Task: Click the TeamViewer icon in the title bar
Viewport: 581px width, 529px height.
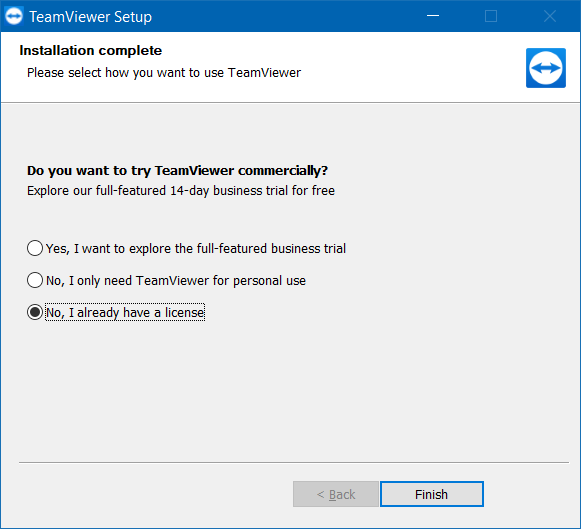Action: tap(14, 16)
